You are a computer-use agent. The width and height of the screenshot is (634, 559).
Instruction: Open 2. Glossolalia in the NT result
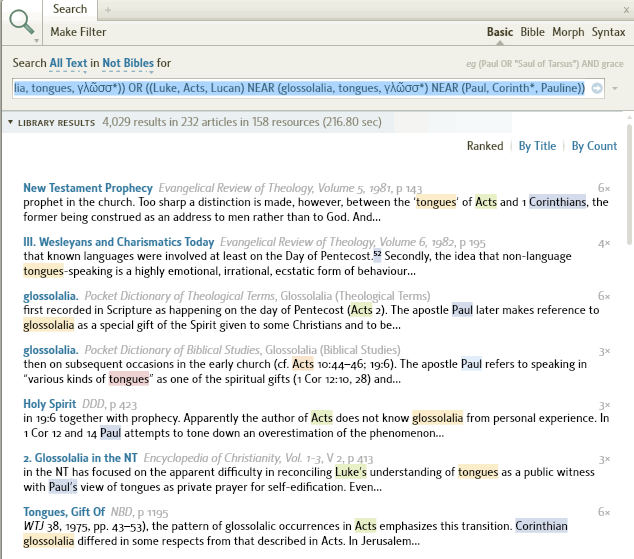click(x=80, y=458)
